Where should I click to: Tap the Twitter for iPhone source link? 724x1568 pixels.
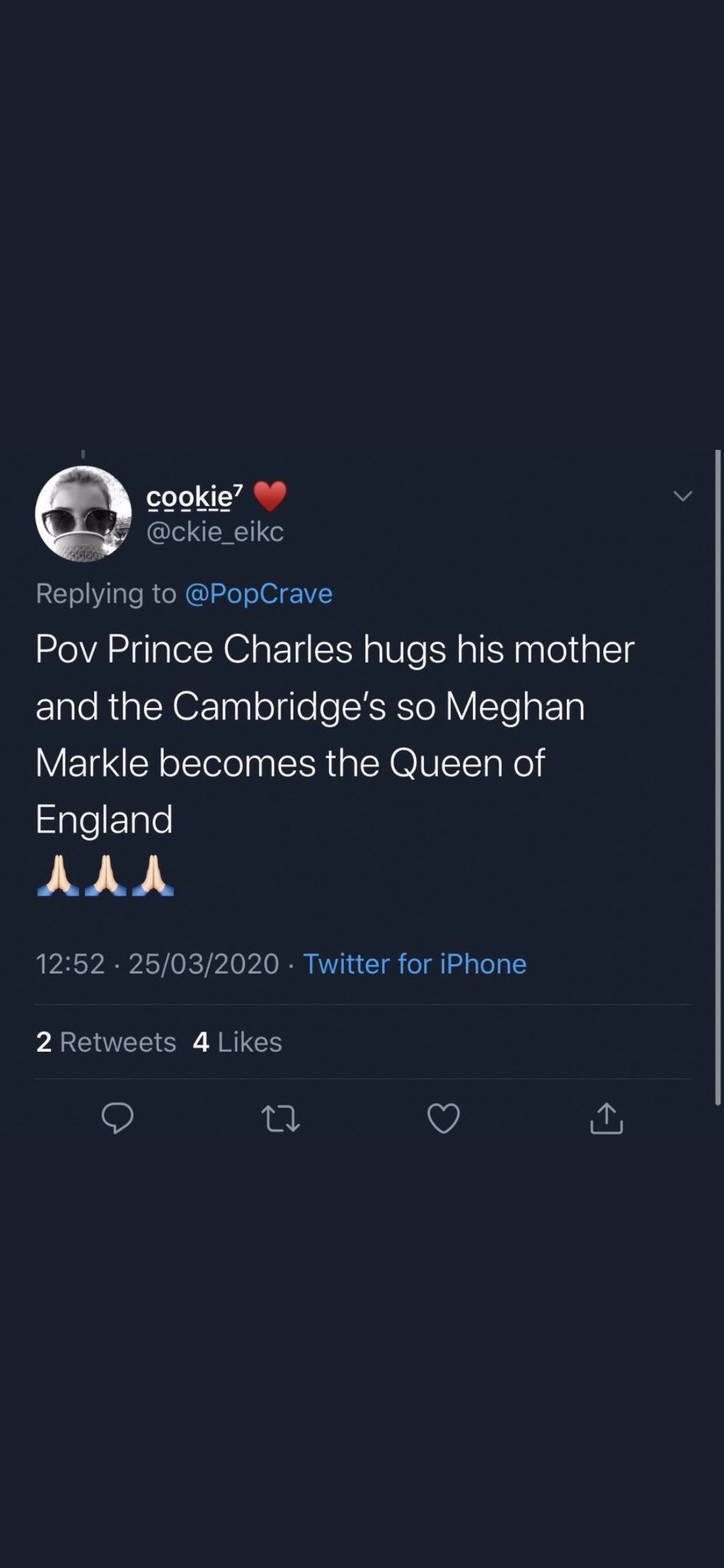tap(415, 964)
